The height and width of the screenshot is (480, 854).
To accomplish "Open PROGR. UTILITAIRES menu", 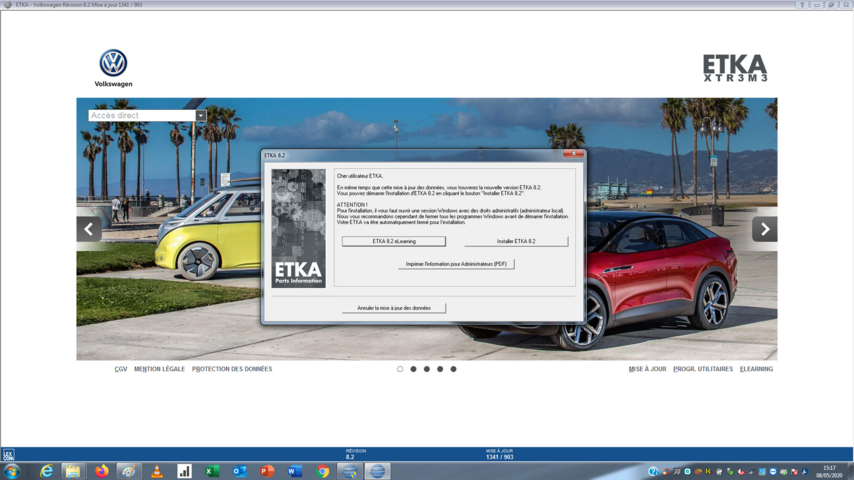I will click(703, 369).
